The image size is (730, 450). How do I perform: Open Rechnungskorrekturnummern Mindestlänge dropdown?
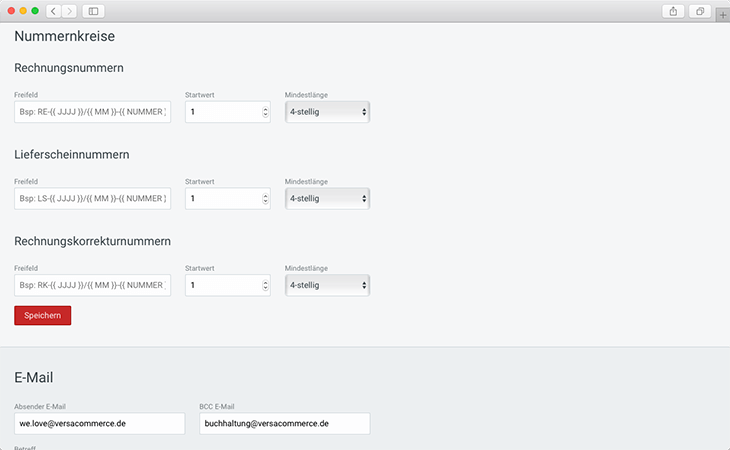(327, 286)
